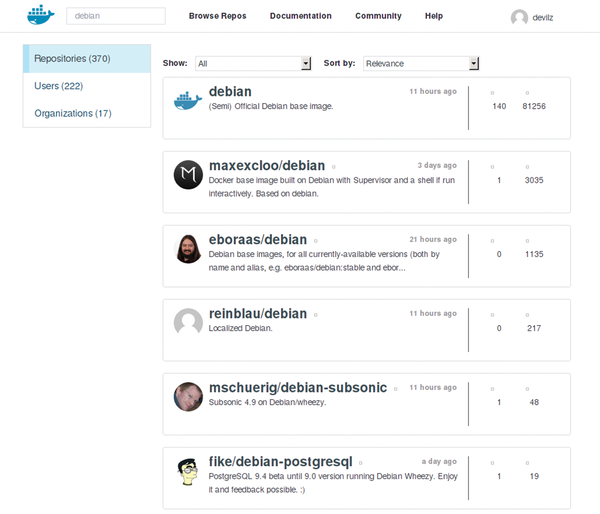Viewport: 600px width, 514px height.
Task: Click small icon next to eboraas/debian title
Action: pyautogui.click(x=316, y=241)
